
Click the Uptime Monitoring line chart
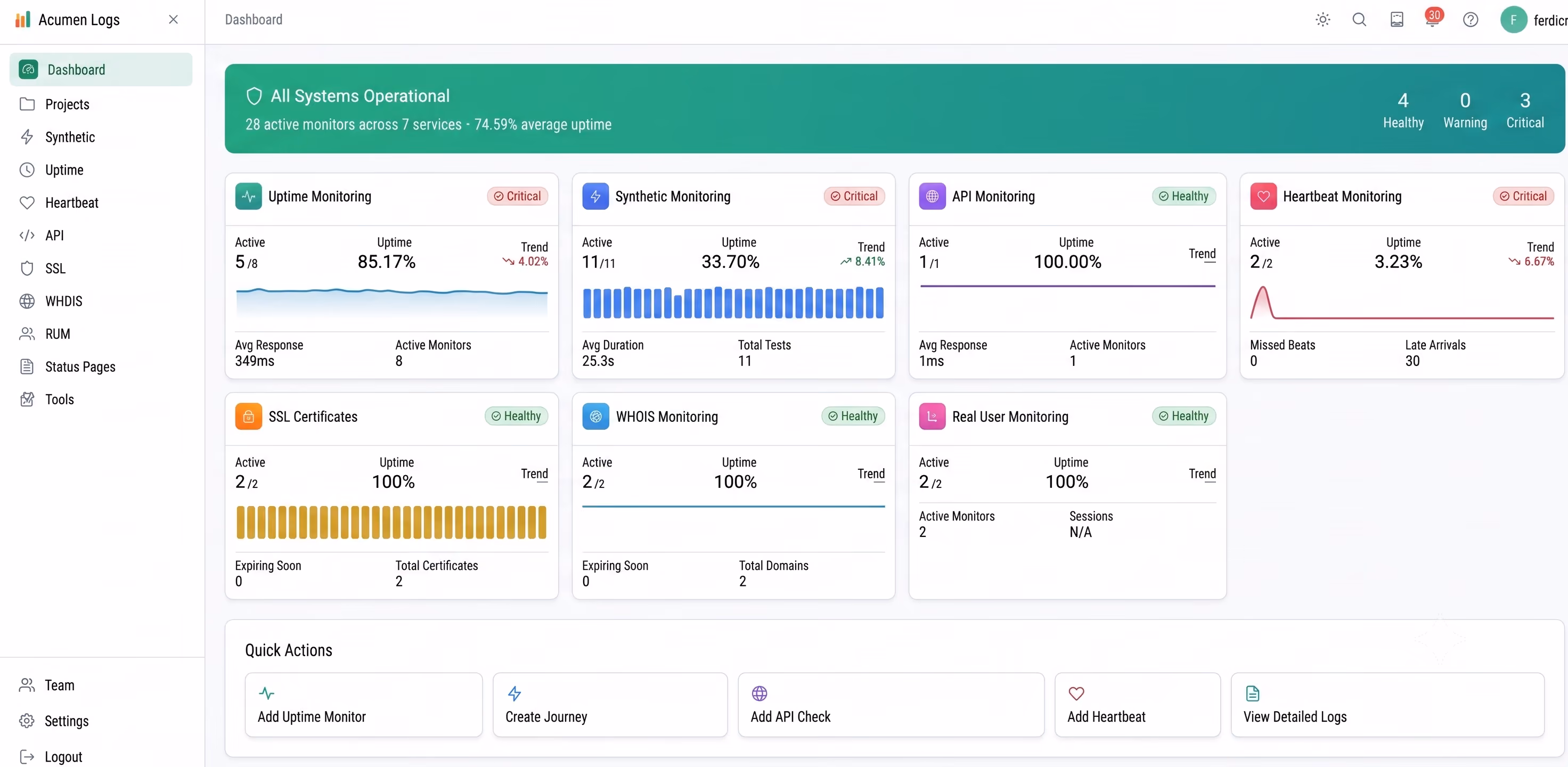pos(391,303)
